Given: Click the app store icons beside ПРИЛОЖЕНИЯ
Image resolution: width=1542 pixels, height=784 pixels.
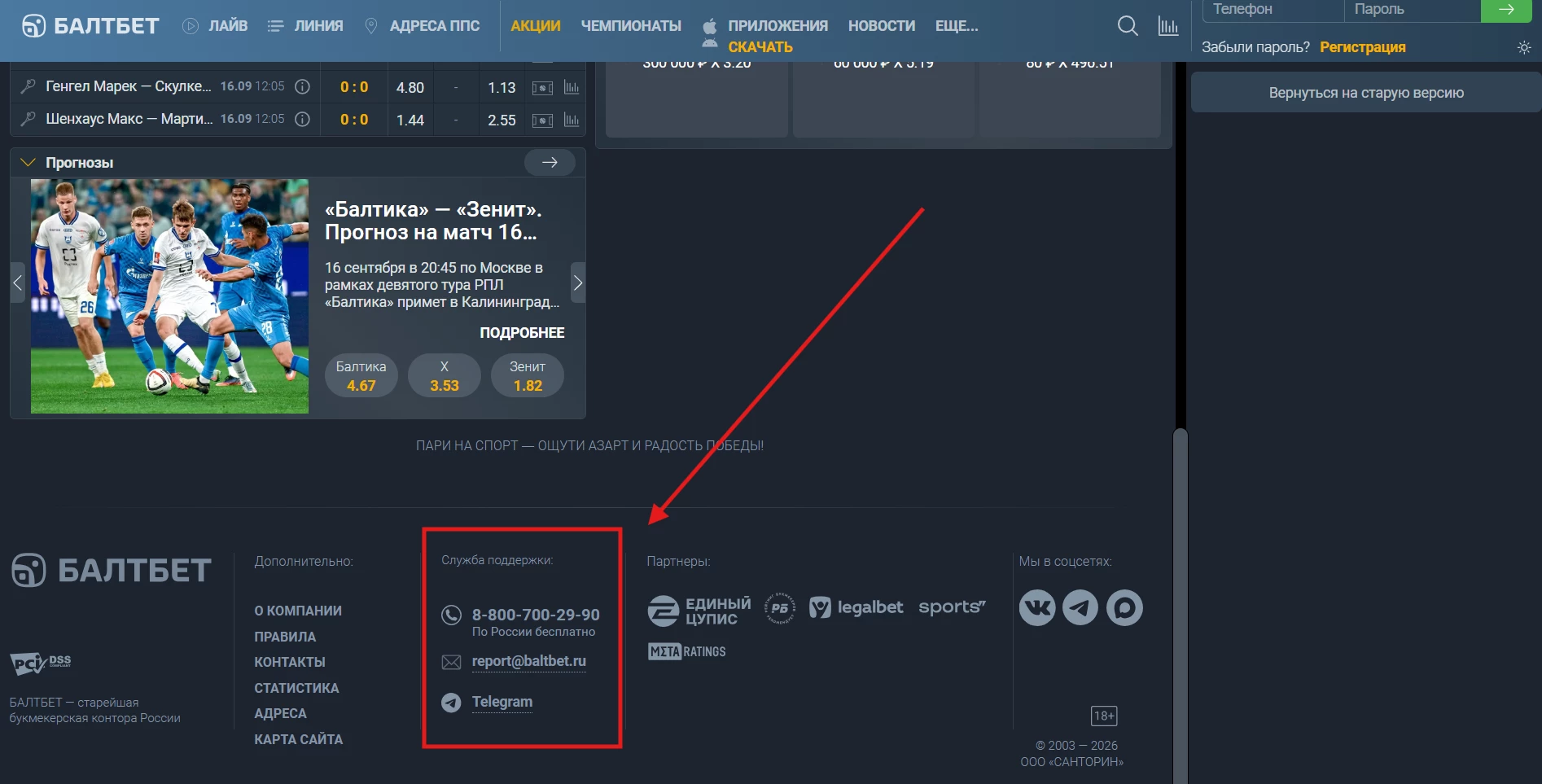Looking at the screenshot, I should [x=710, y=35].
